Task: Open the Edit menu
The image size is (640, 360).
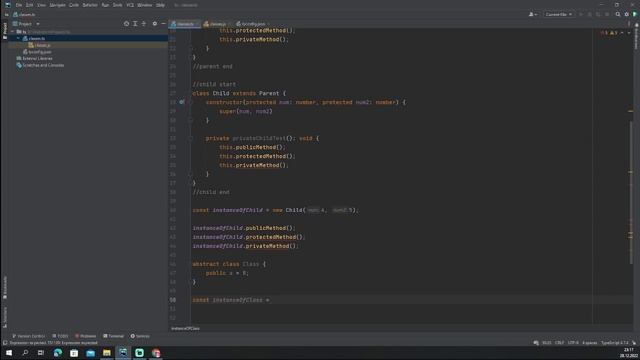Action: (29, 5)
